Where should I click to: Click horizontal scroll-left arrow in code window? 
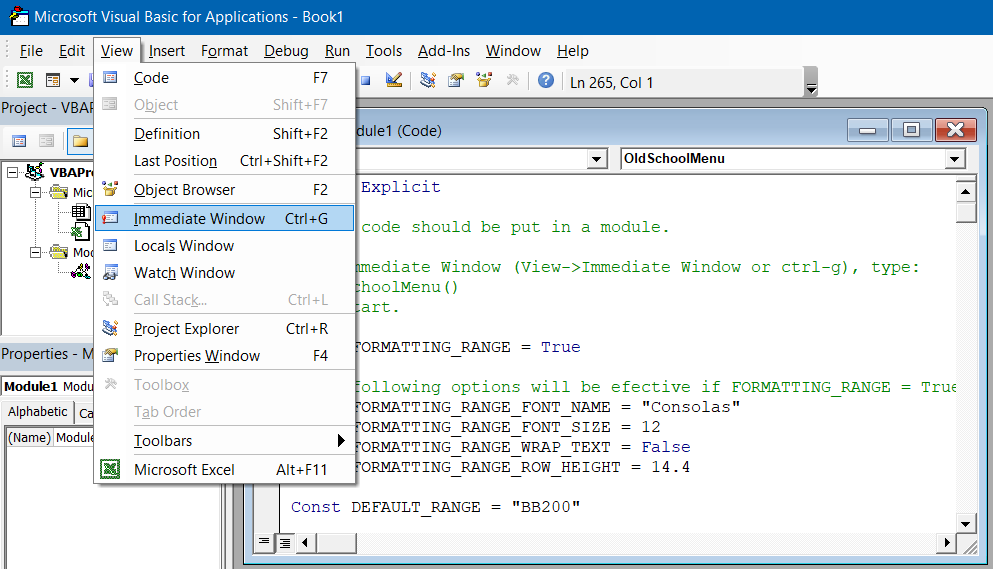pyautogui.click(x=306, y=542)
